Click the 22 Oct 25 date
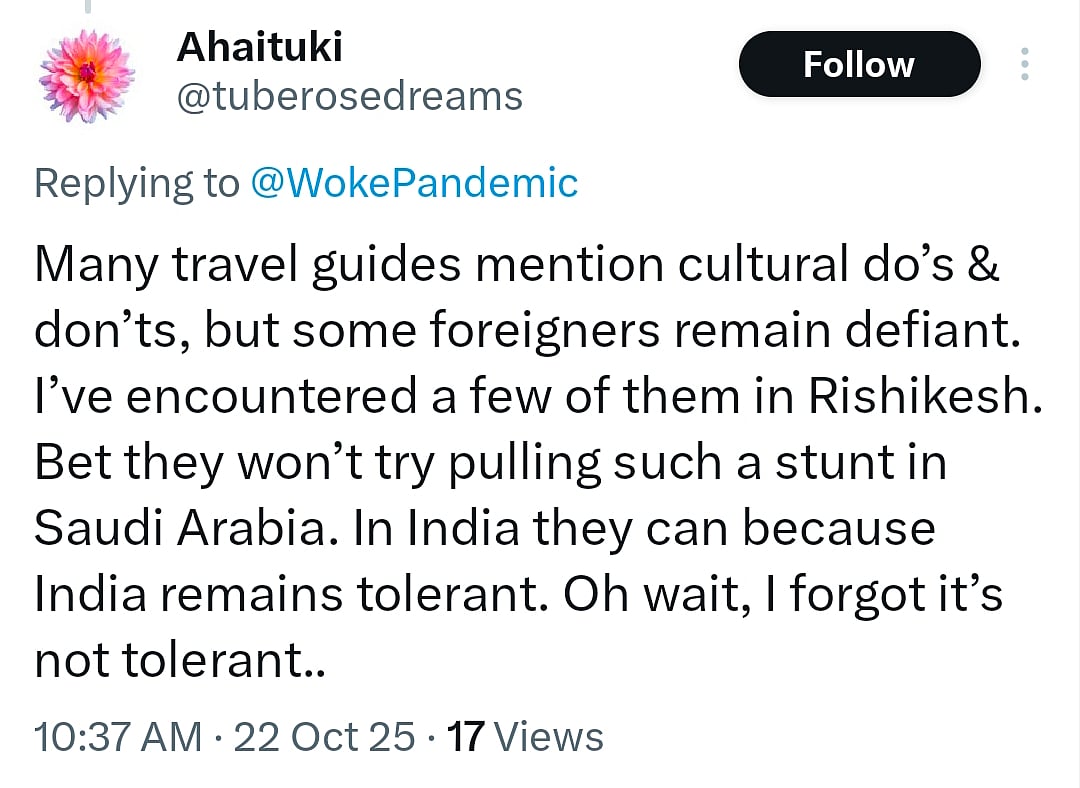The width and height of the screenshot is (1080, 788). point(323,737)
